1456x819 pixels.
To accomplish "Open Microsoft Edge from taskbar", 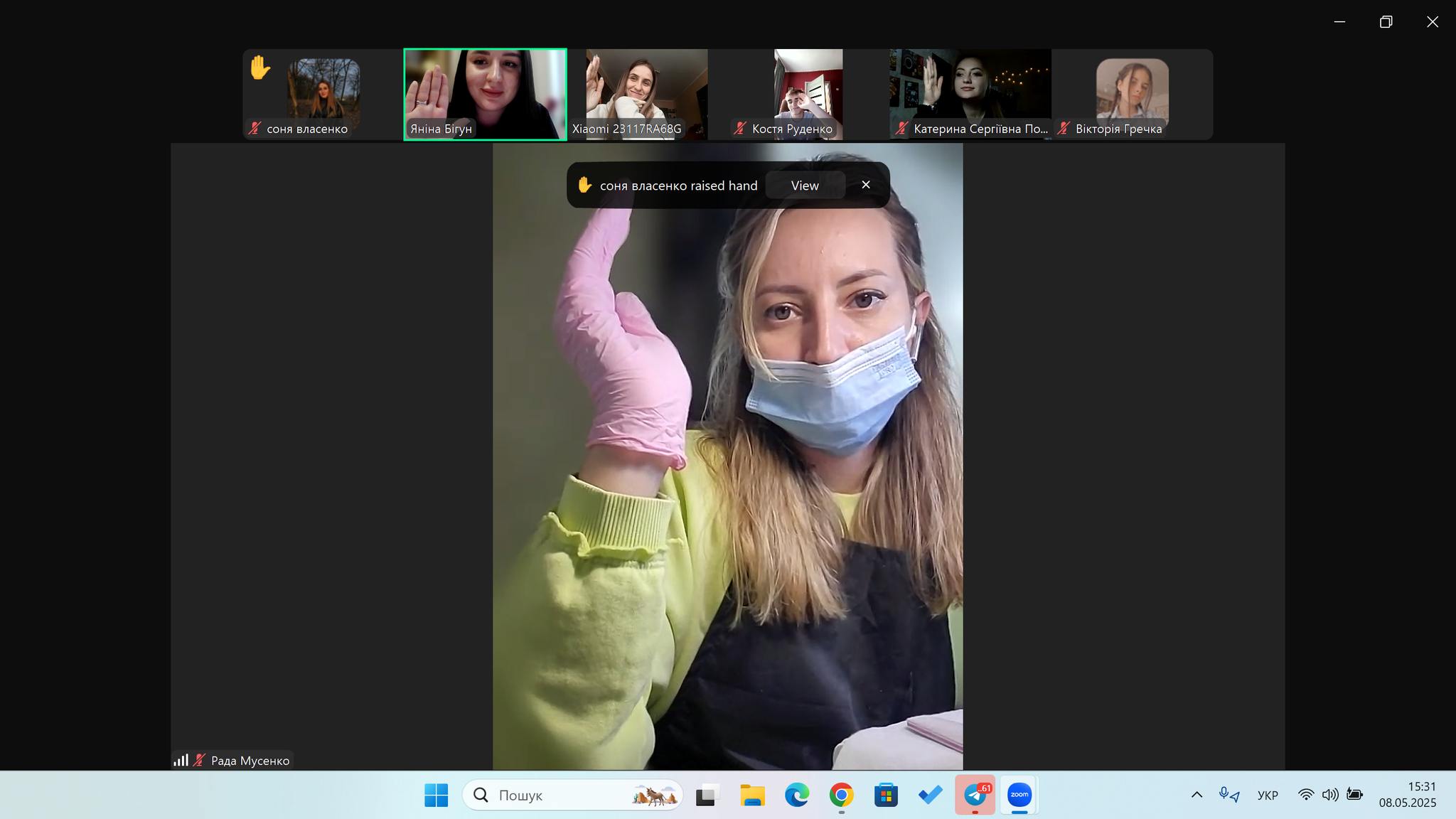I will 796,795.
